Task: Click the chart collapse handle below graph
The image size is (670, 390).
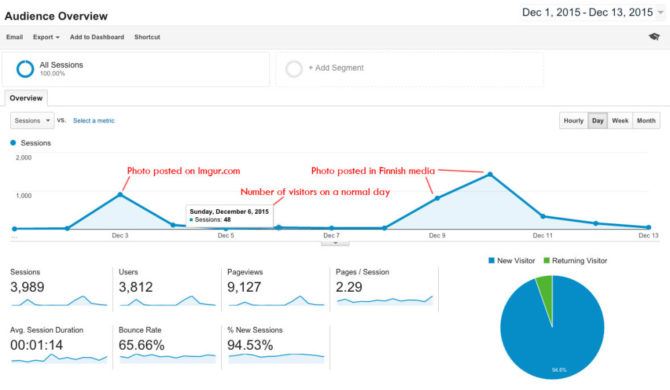Action: [x=335, y=243]
